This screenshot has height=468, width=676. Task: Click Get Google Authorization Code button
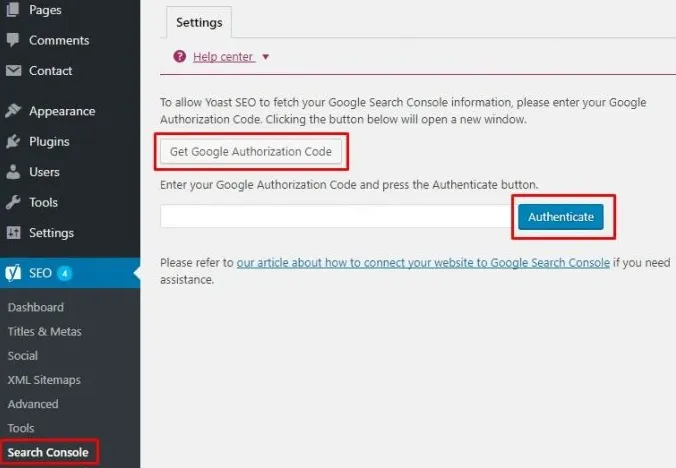pyautogui.click(x=251, y=152)
